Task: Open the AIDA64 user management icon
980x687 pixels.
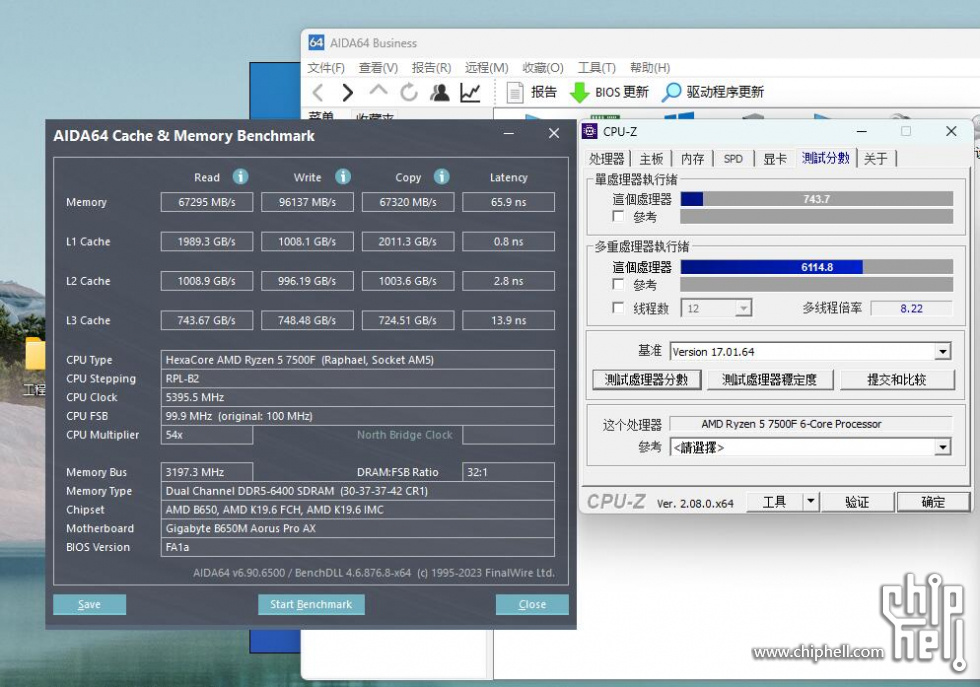Action: 440,93
